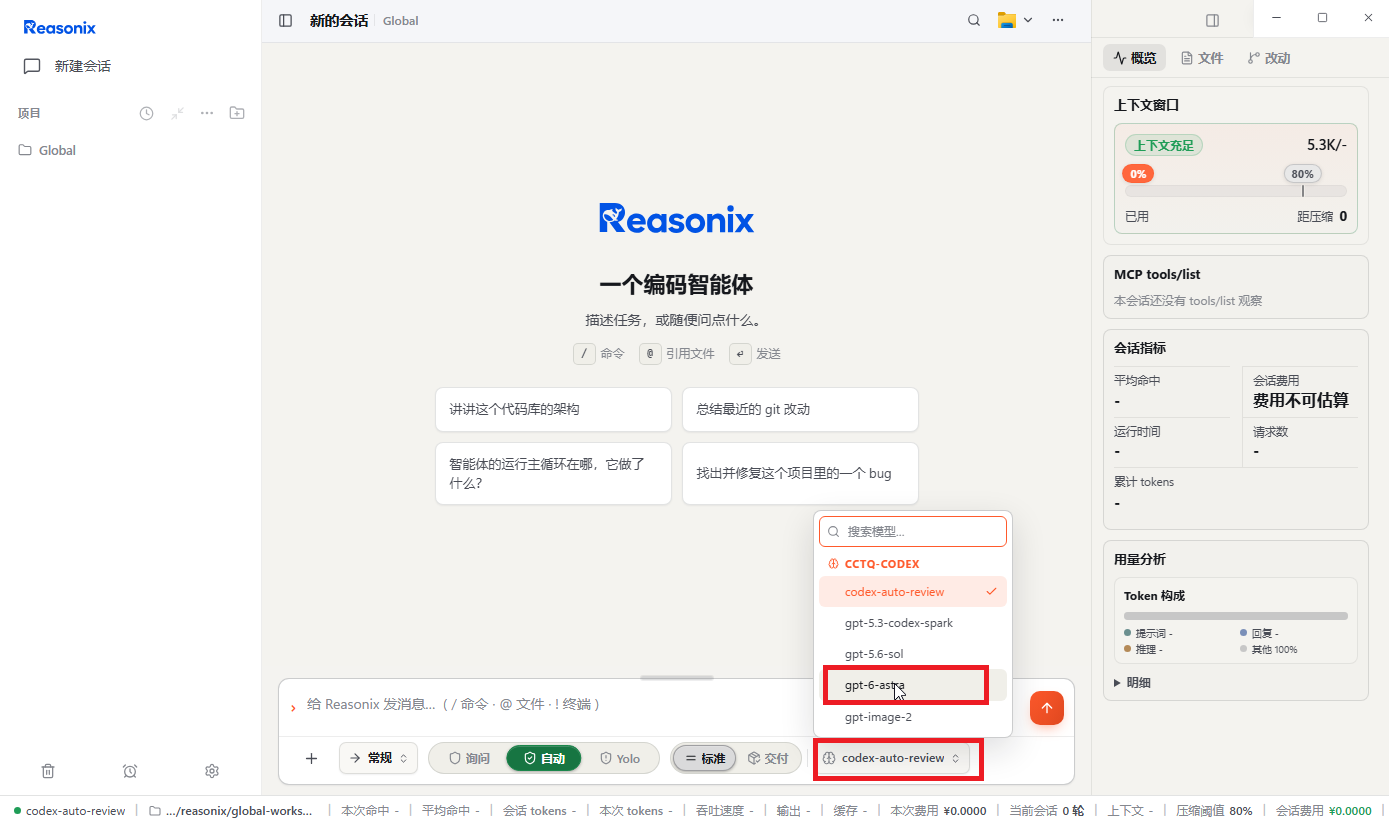The height and width of the screenshot is (823, 1389).
Task: Open the header more options ellipsis
Action: [1058, 20]
